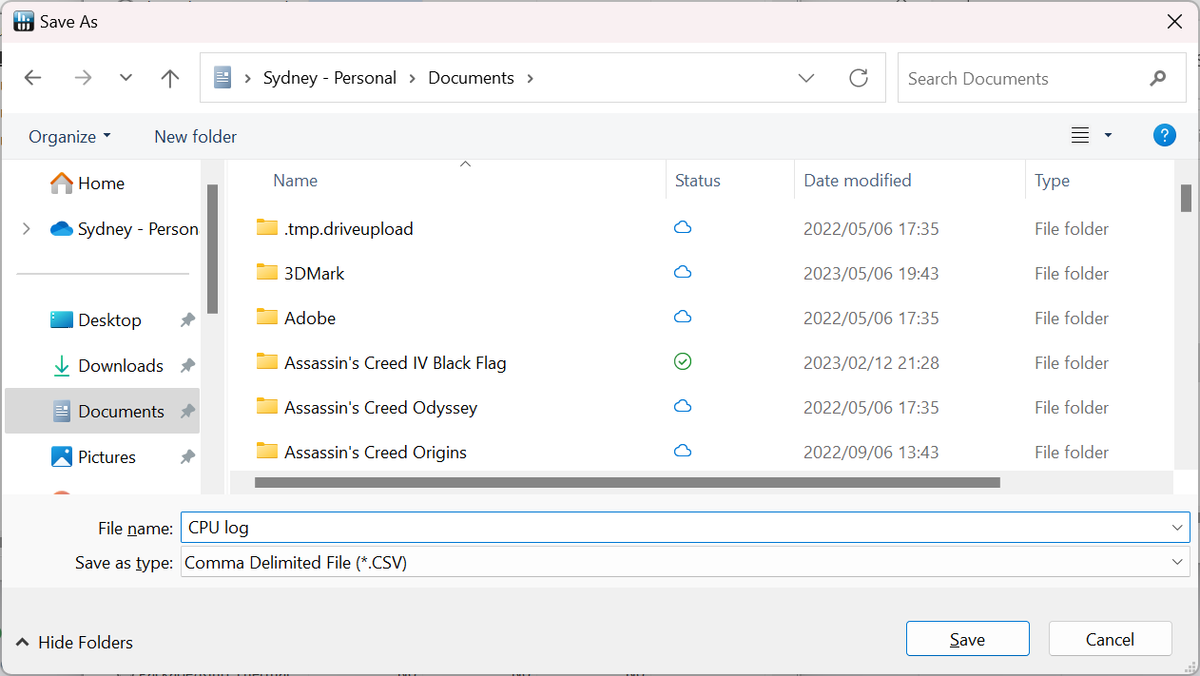The height and width of the screenshot is (676, 1200).
Task: Collapse the folder pane with Hide Folders
Action: pyautogui.click(x=75, y=642)
